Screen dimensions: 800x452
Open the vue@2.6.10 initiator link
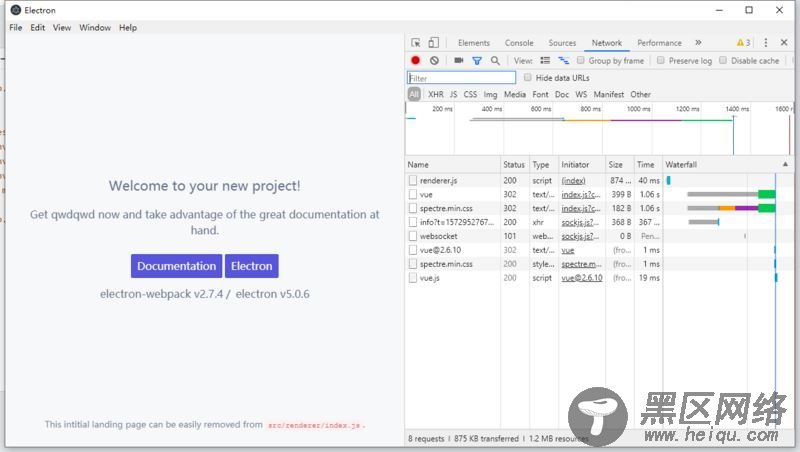pos(582,278)
